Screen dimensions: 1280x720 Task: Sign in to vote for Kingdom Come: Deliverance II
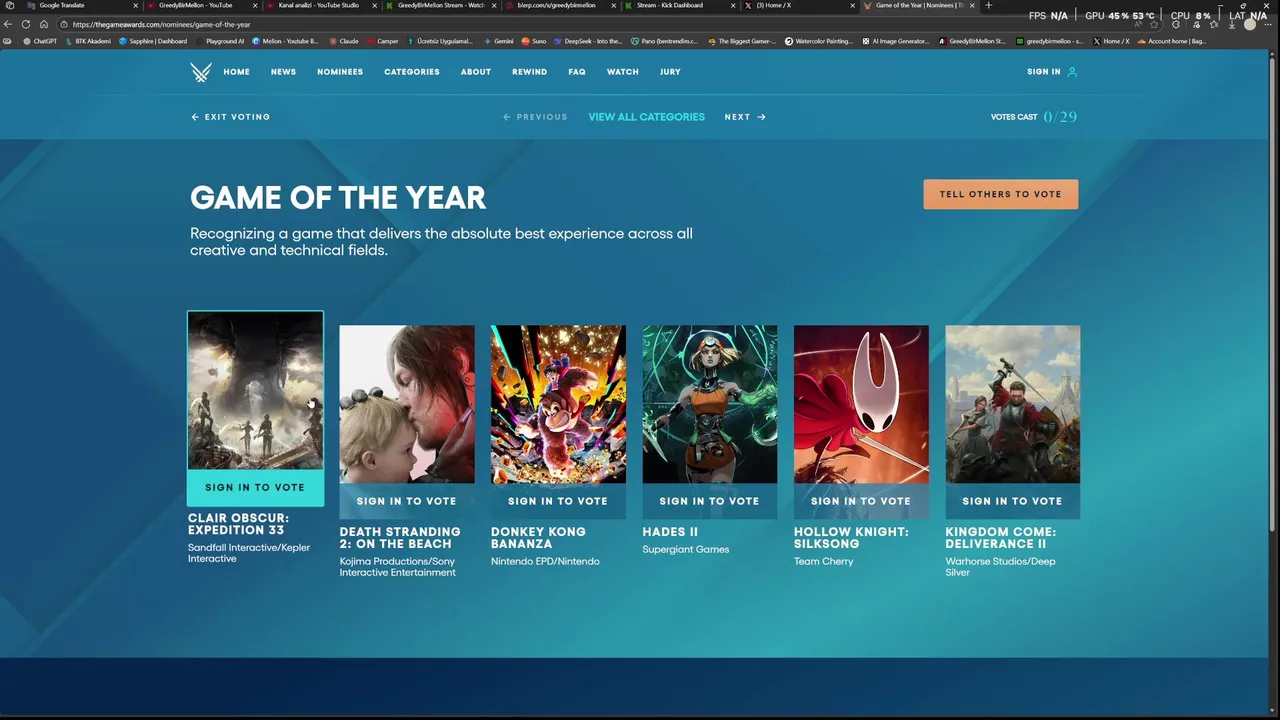[x=1013, y=501]
